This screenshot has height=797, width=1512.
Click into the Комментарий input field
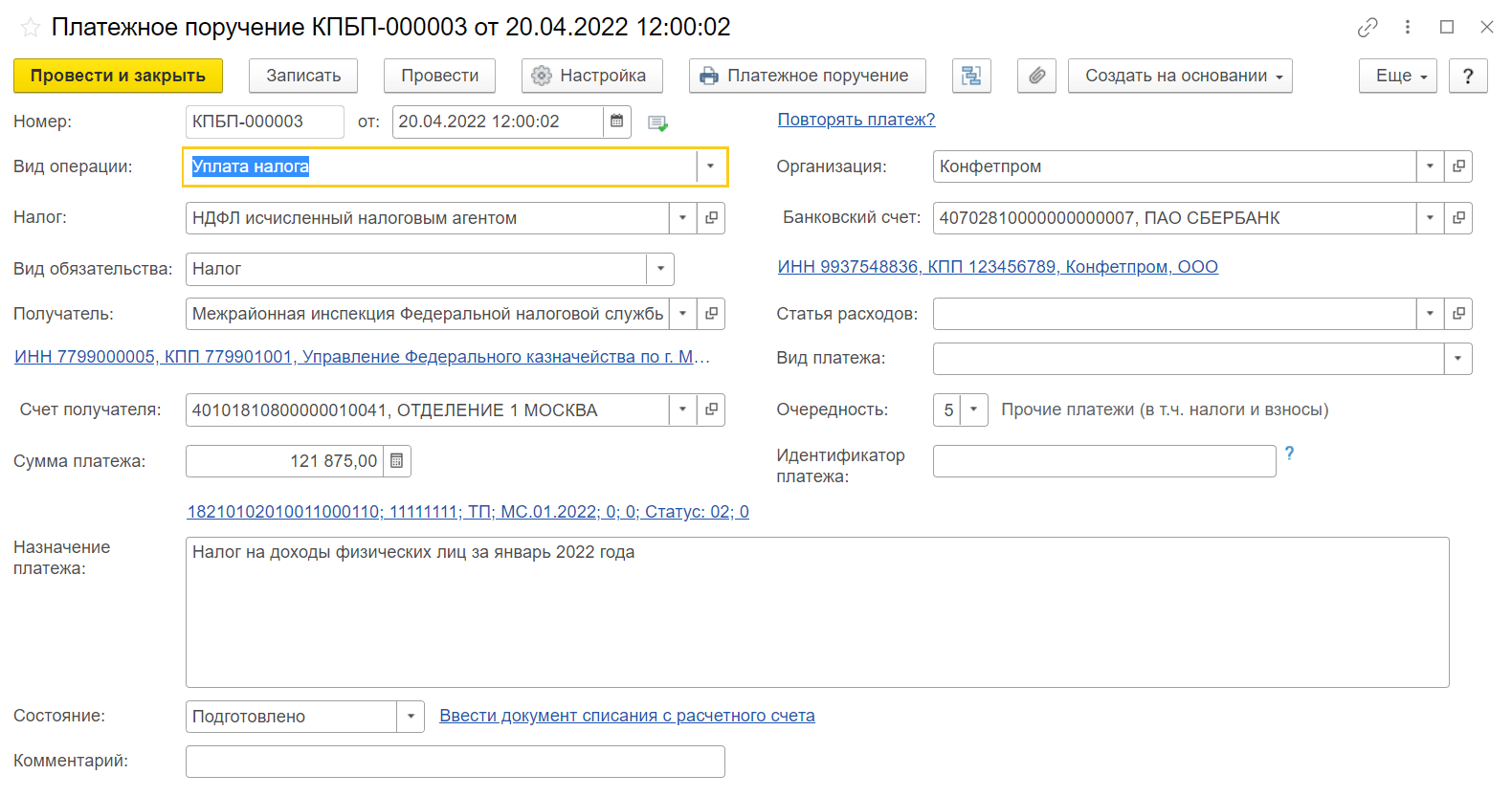455,762
